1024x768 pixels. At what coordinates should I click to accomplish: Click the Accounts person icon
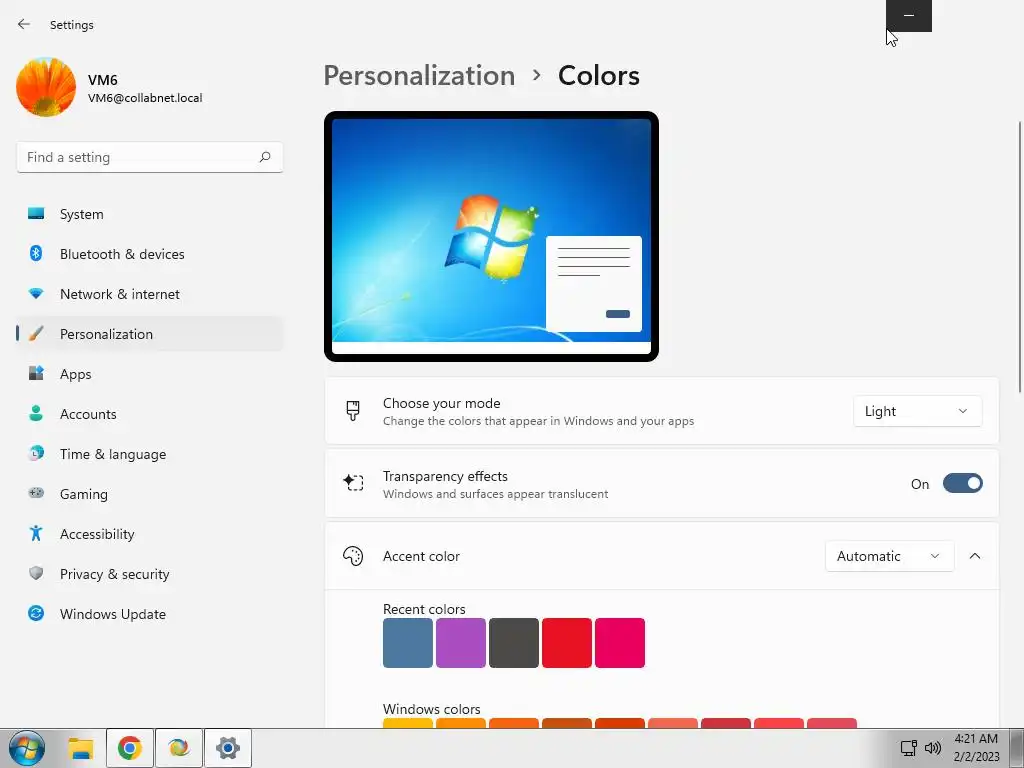point(36,413)
